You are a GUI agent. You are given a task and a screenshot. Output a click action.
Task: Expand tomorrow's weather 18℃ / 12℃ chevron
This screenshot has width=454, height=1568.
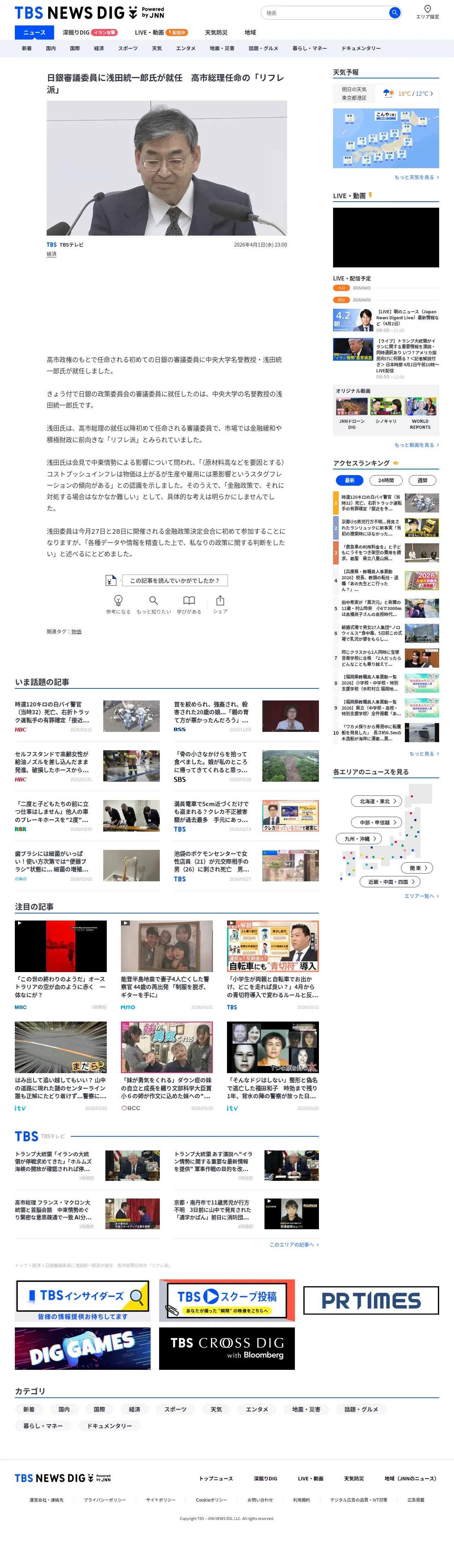pos(432,94)
